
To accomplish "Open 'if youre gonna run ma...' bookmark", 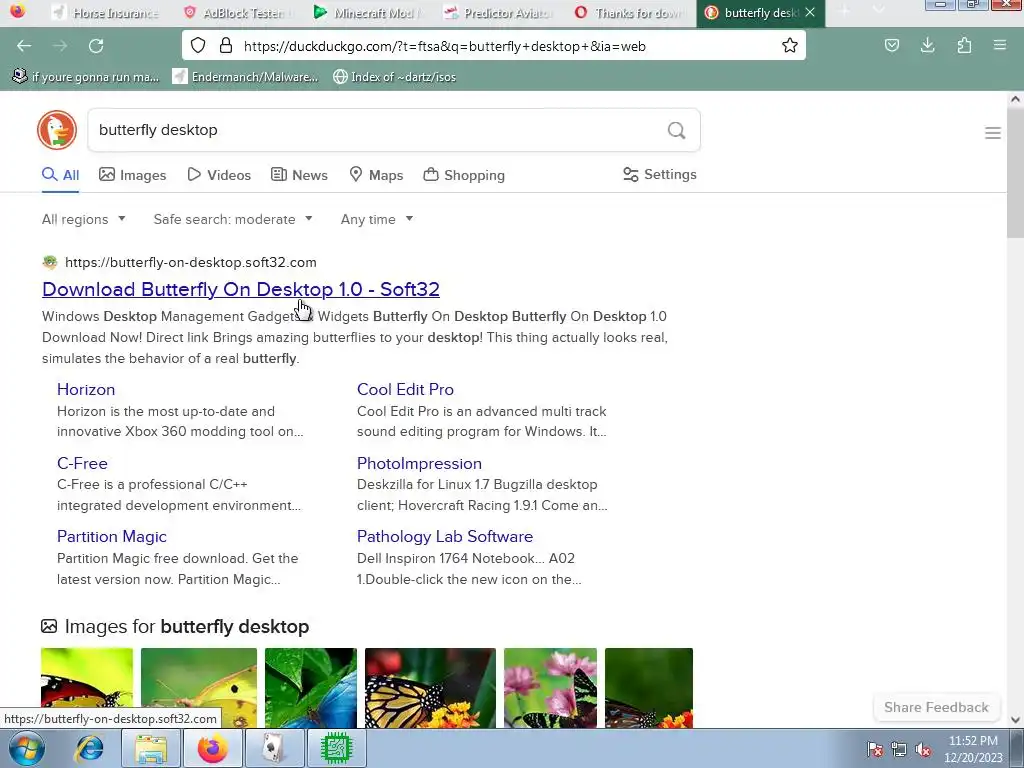I will 86,77.
